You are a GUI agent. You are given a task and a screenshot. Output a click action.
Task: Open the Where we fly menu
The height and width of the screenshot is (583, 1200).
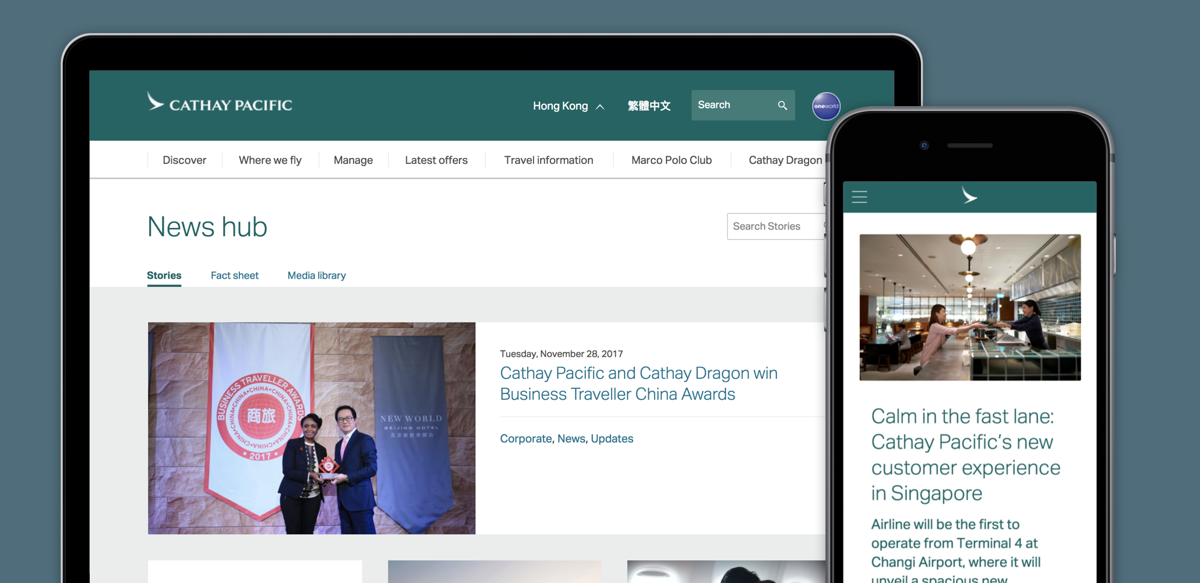pyautogui.click(x=270, y=160)
